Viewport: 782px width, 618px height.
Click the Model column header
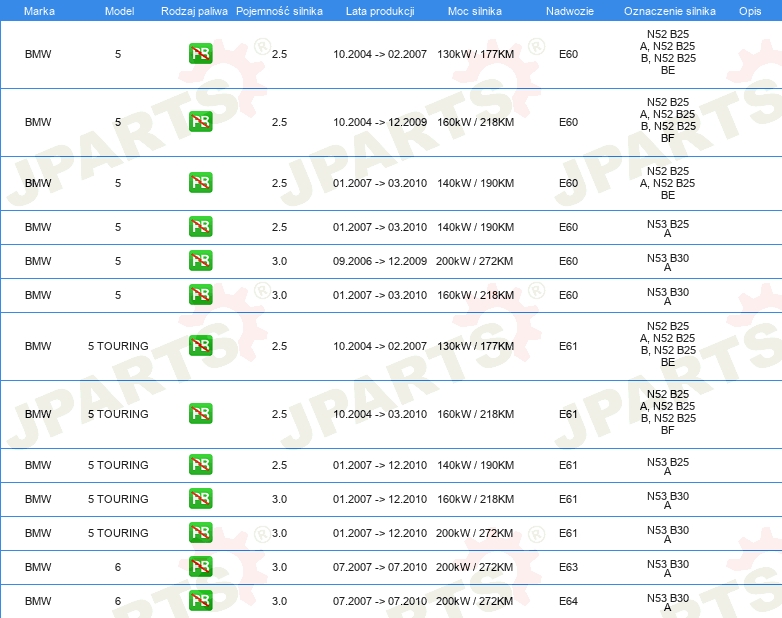click(x=119, y=11)
